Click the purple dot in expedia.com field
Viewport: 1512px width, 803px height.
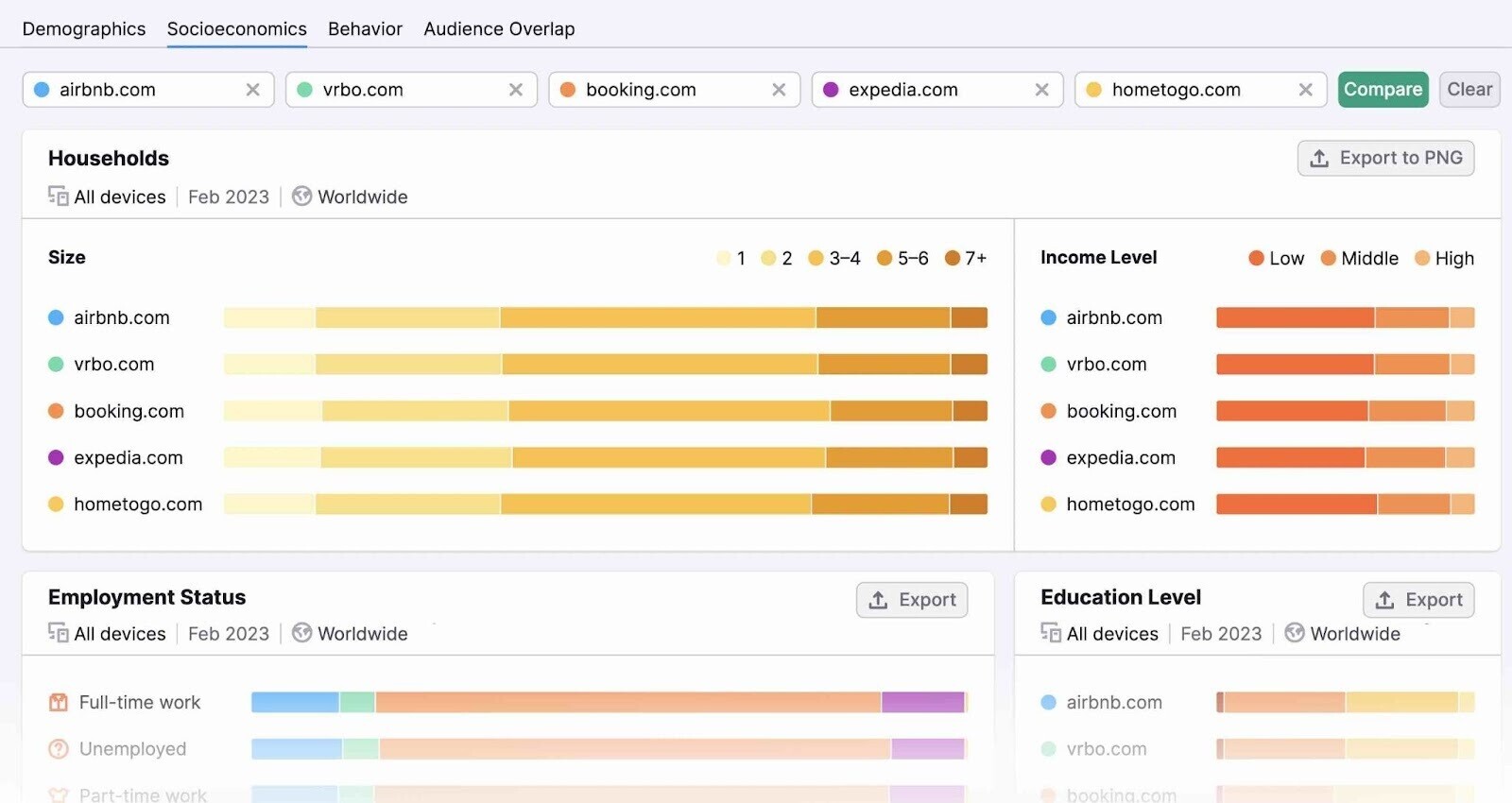(x=831, y=90)
